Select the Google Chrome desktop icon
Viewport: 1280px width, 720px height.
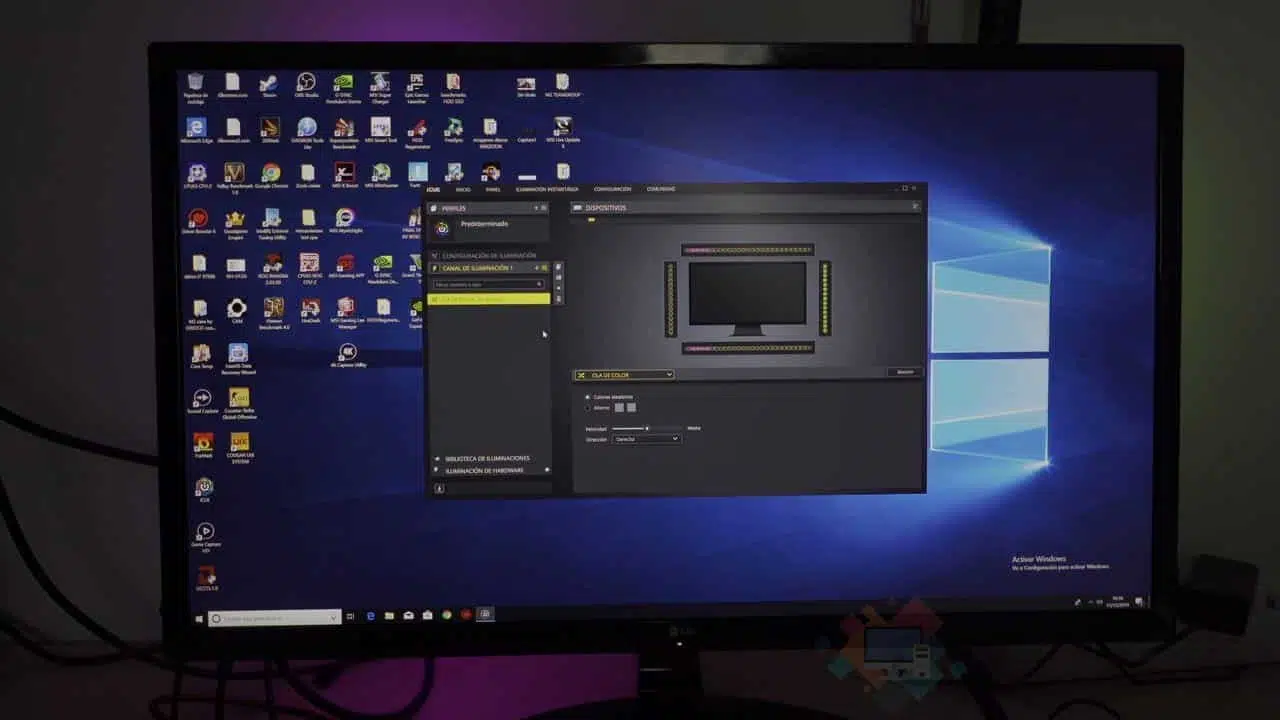click(x=271, y=176)
